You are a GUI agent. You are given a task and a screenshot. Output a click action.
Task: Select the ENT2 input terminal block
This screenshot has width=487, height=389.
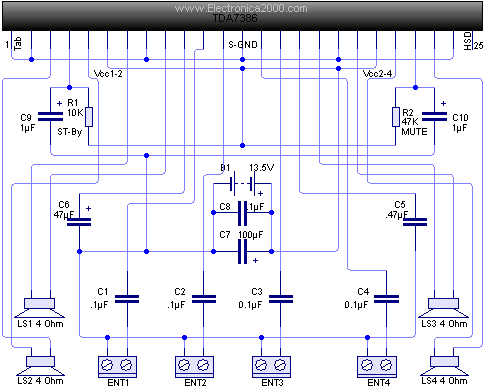pyautogui.click(x=194, y=366)
